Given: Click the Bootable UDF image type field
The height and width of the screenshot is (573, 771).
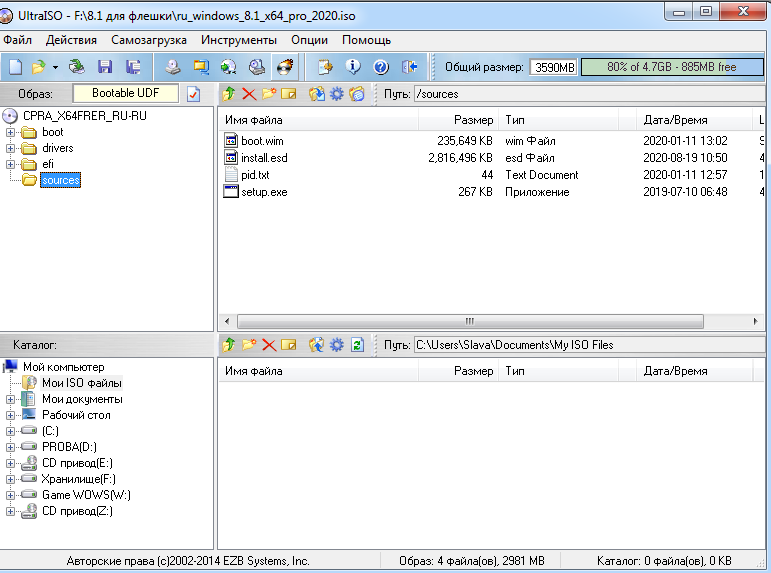Looking at the screenshot, I should coord(125,93).
